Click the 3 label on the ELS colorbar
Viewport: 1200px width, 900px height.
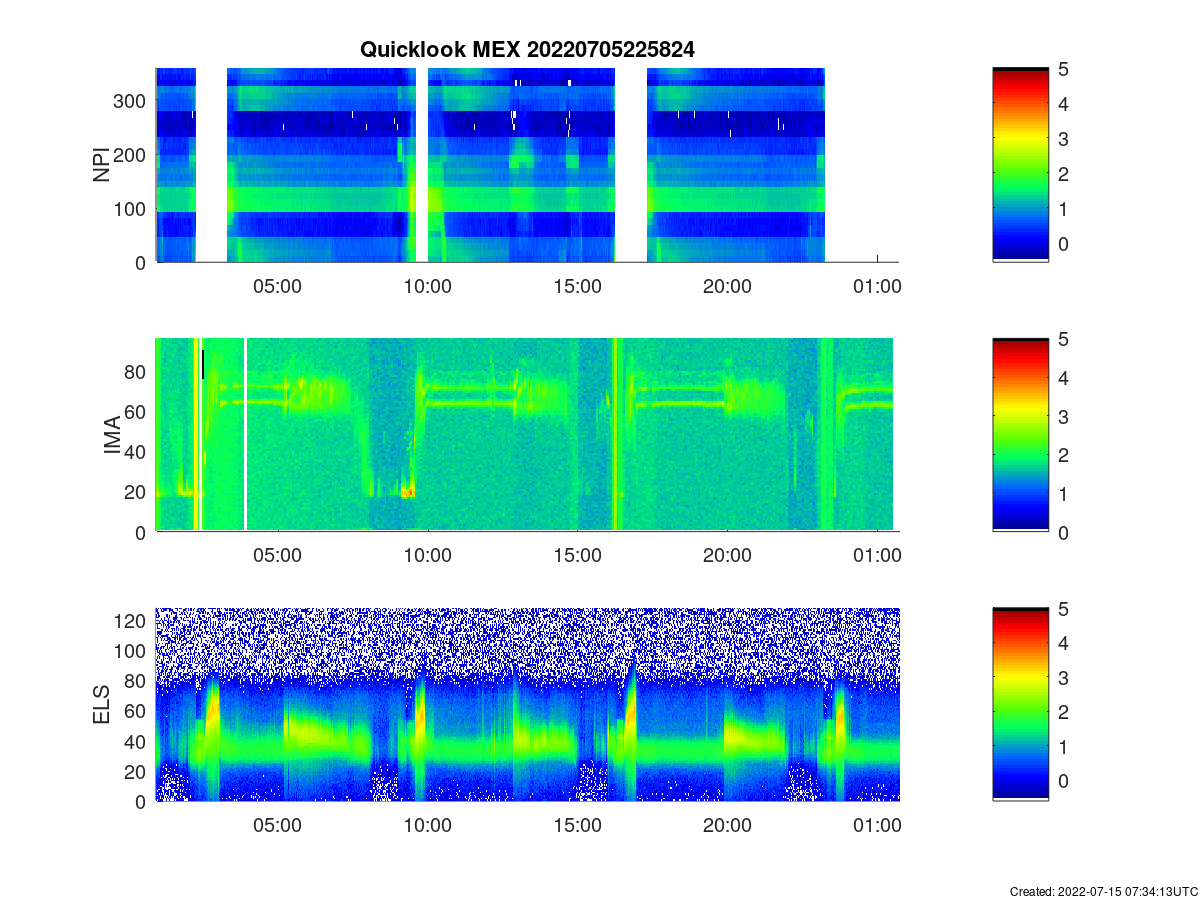pyautogui.click(x=1065, y=679)
